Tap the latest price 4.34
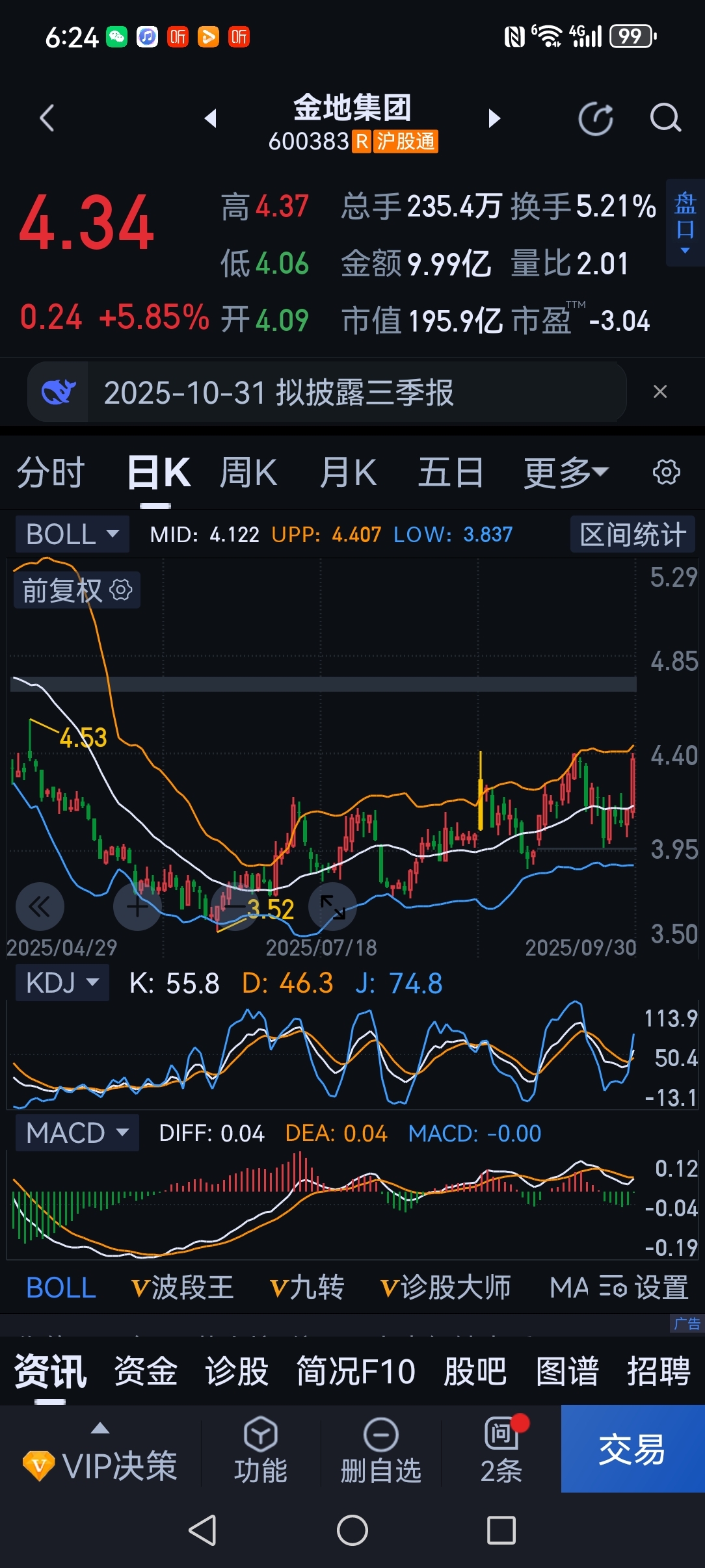The image size is (705, 1568). pyautogui.click(x=86, y=224)
